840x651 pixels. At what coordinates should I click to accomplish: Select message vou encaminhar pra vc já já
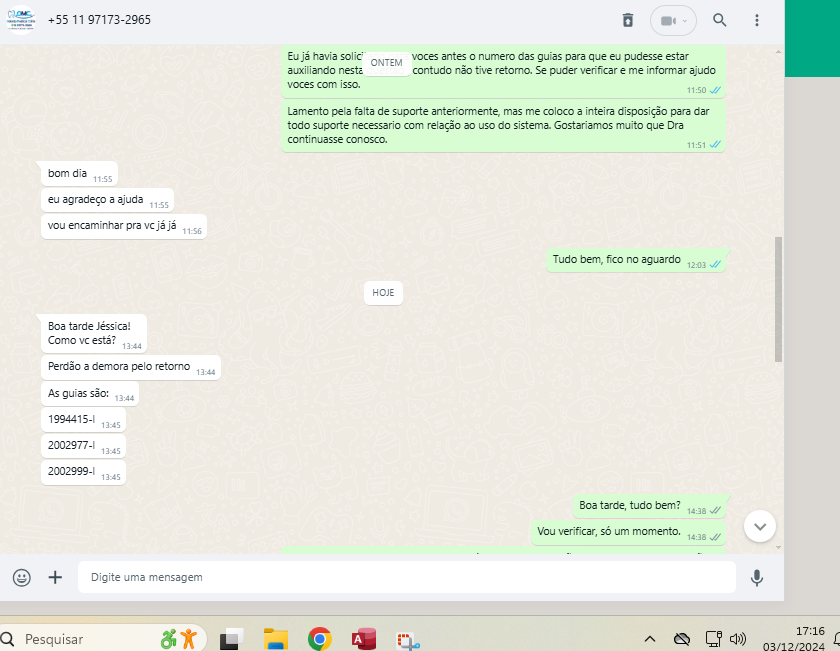[124, 227]
